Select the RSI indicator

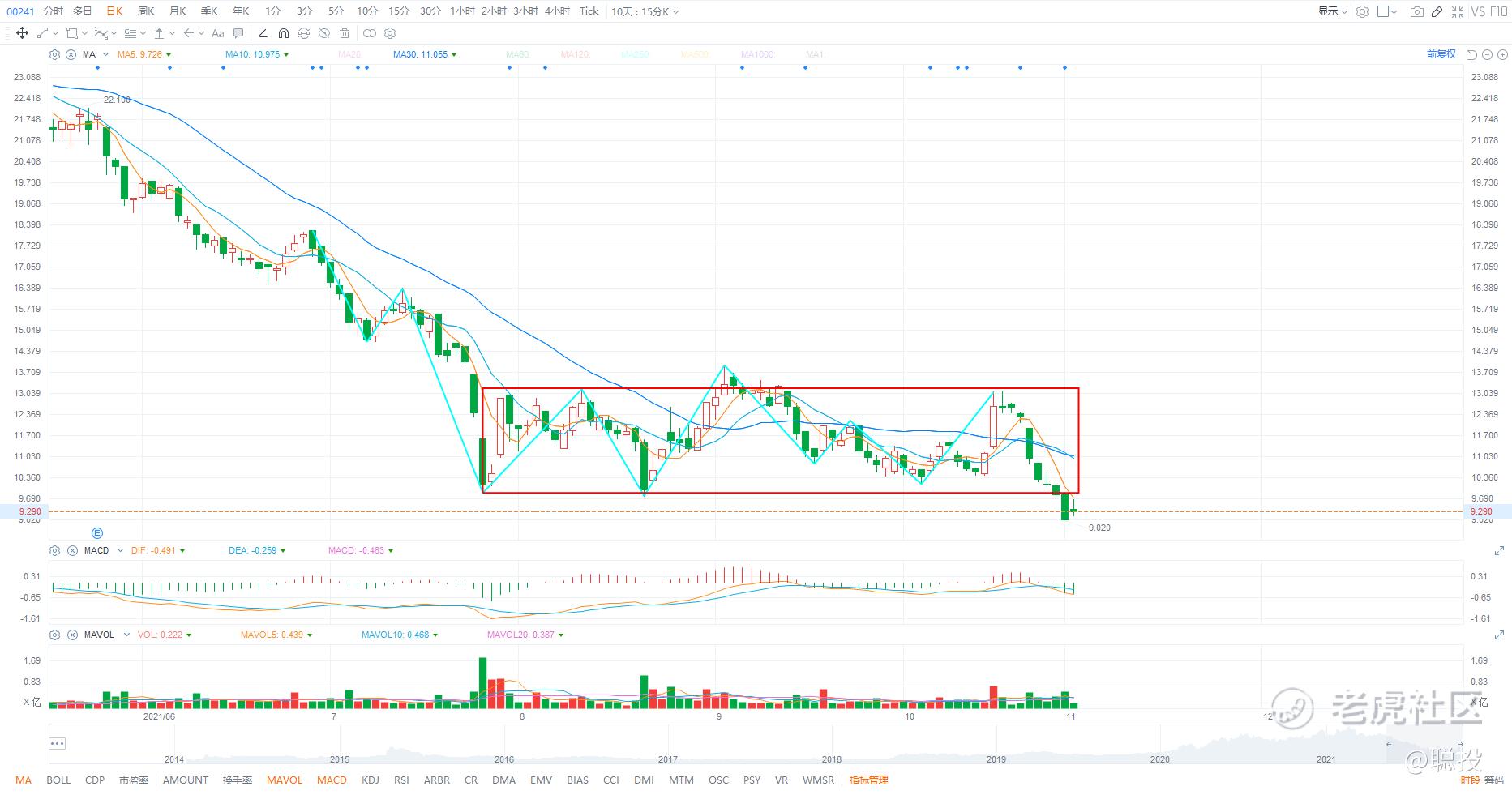click(x=401, y=780)
